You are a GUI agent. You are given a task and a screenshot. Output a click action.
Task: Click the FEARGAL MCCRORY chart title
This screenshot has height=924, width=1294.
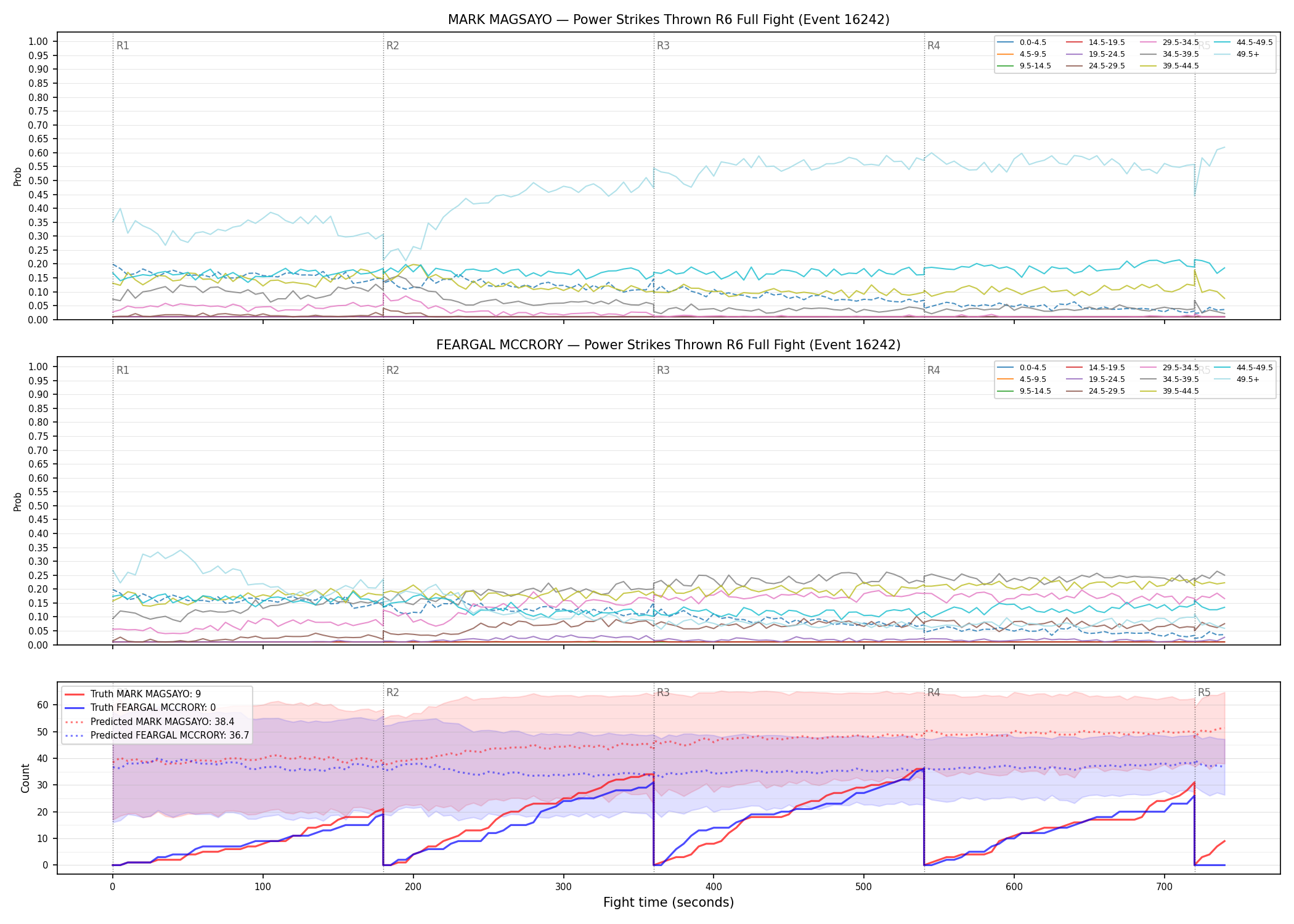pos(669,345)
